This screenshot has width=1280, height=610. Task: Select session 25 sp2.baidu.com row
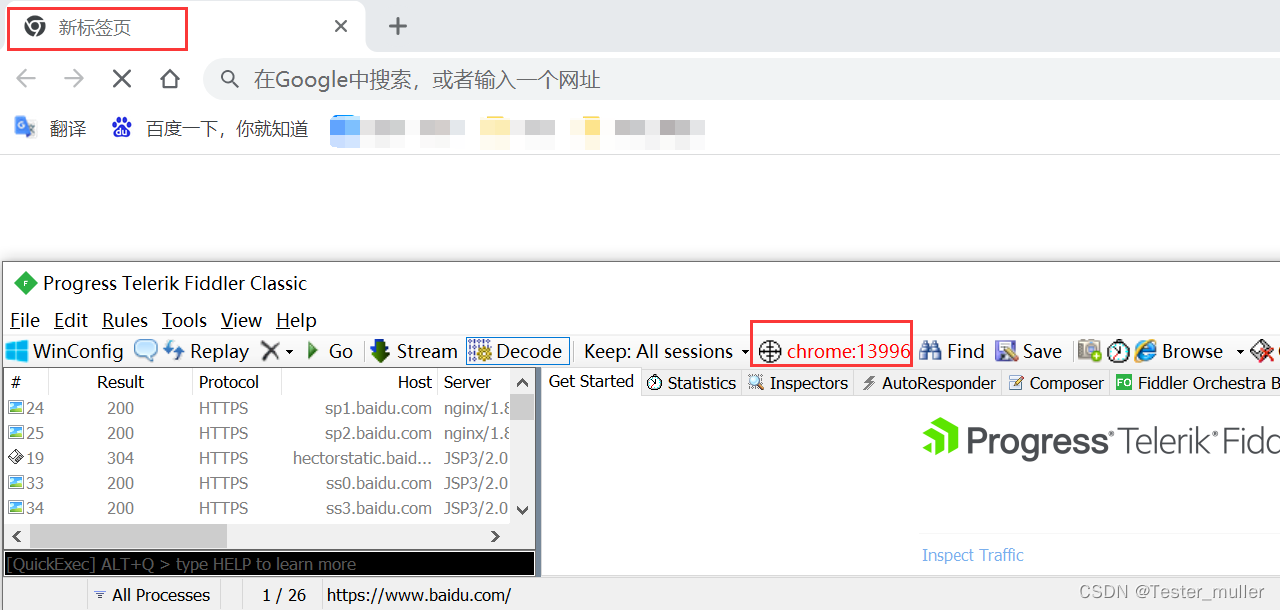click(258, 433)
